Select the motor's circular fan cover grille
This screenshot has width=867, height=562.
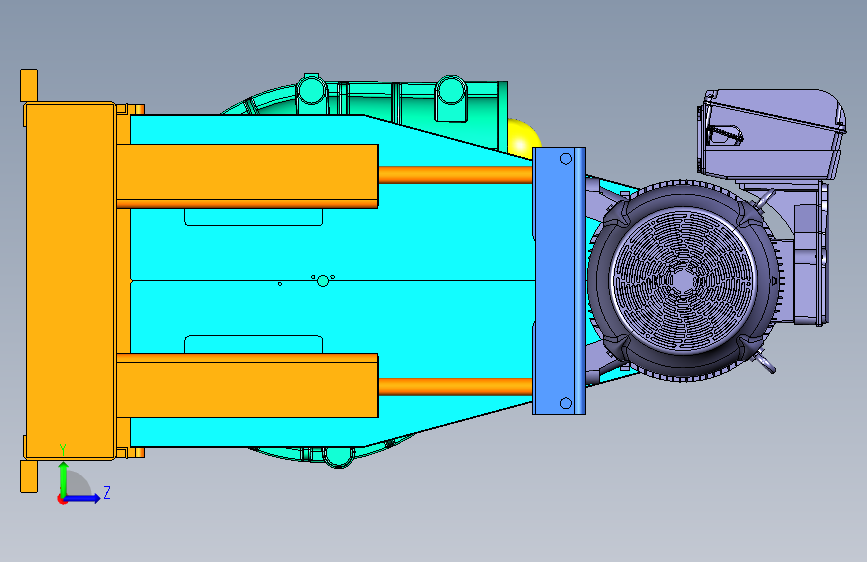point(683,282)
